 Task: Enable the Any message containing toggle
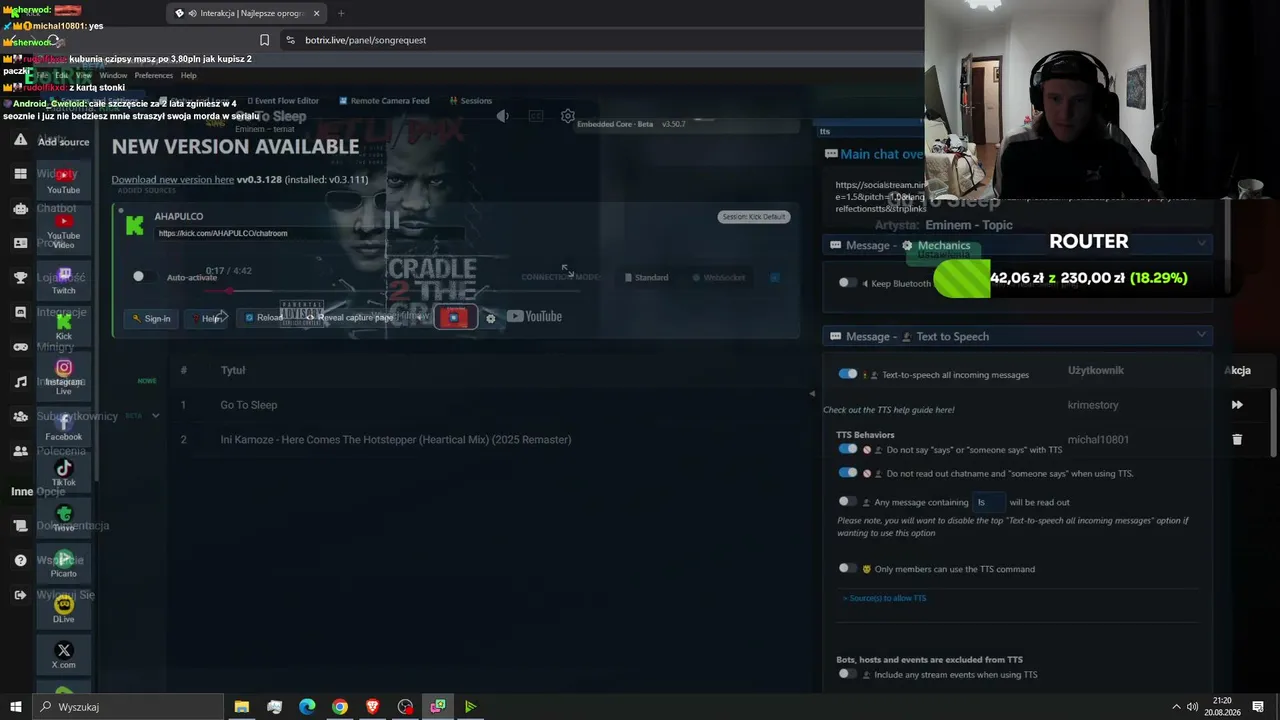click(x=848, y=501)
